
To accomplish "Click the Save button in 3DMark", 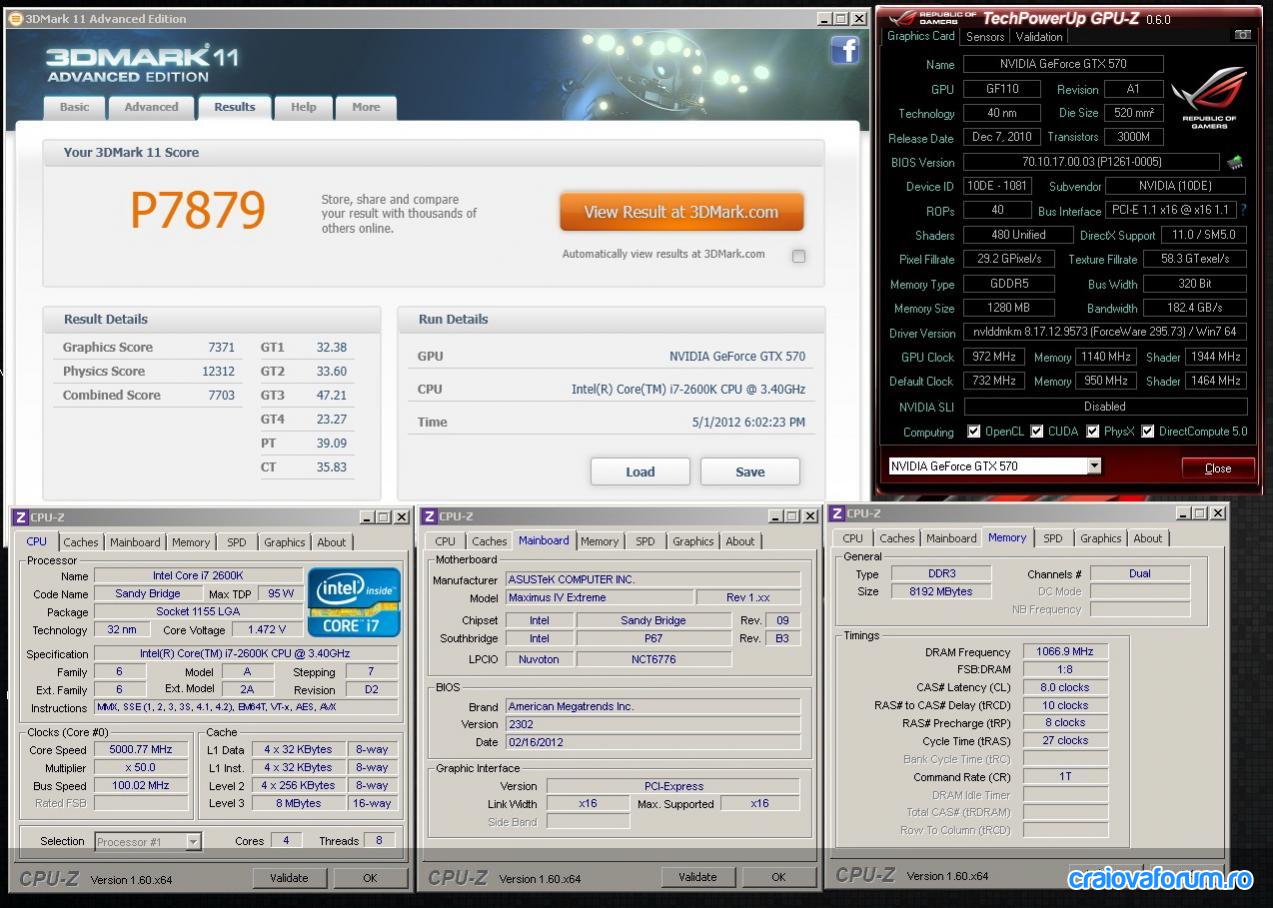I will tap(750, 472).
